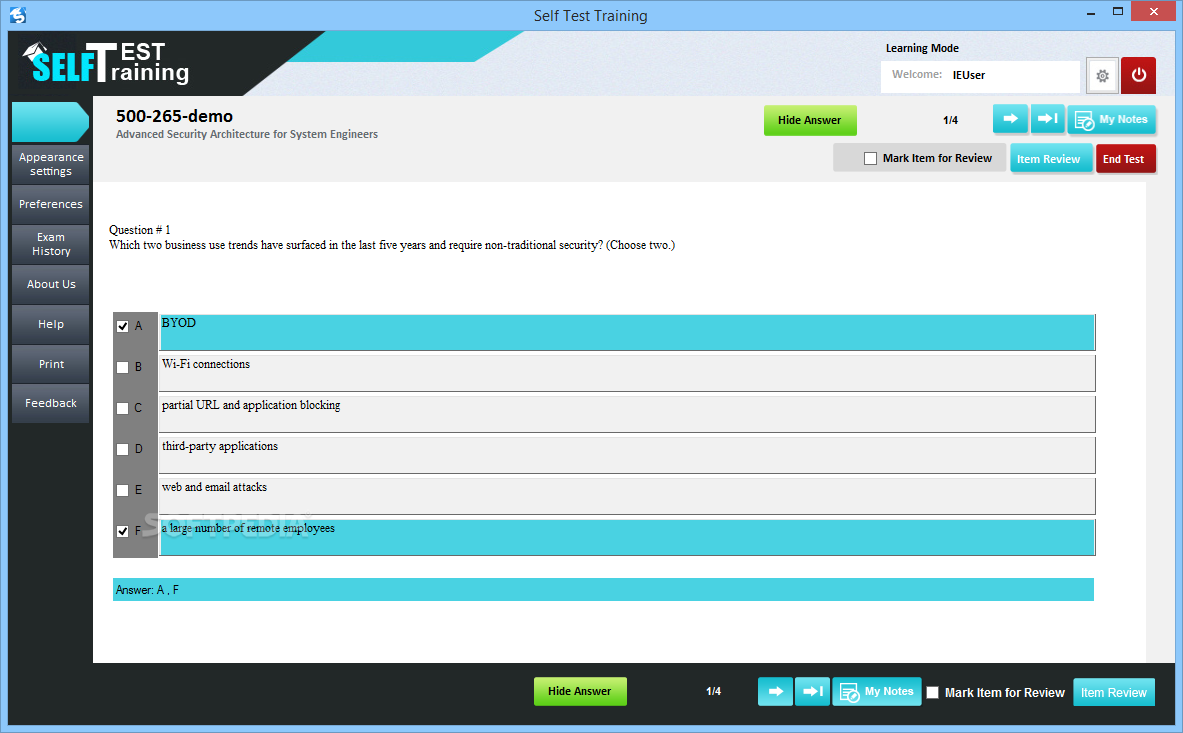This screenshot has height=733, width=1183.
Task: Click the top 1/4 question counter
Action: click(950, 120)
